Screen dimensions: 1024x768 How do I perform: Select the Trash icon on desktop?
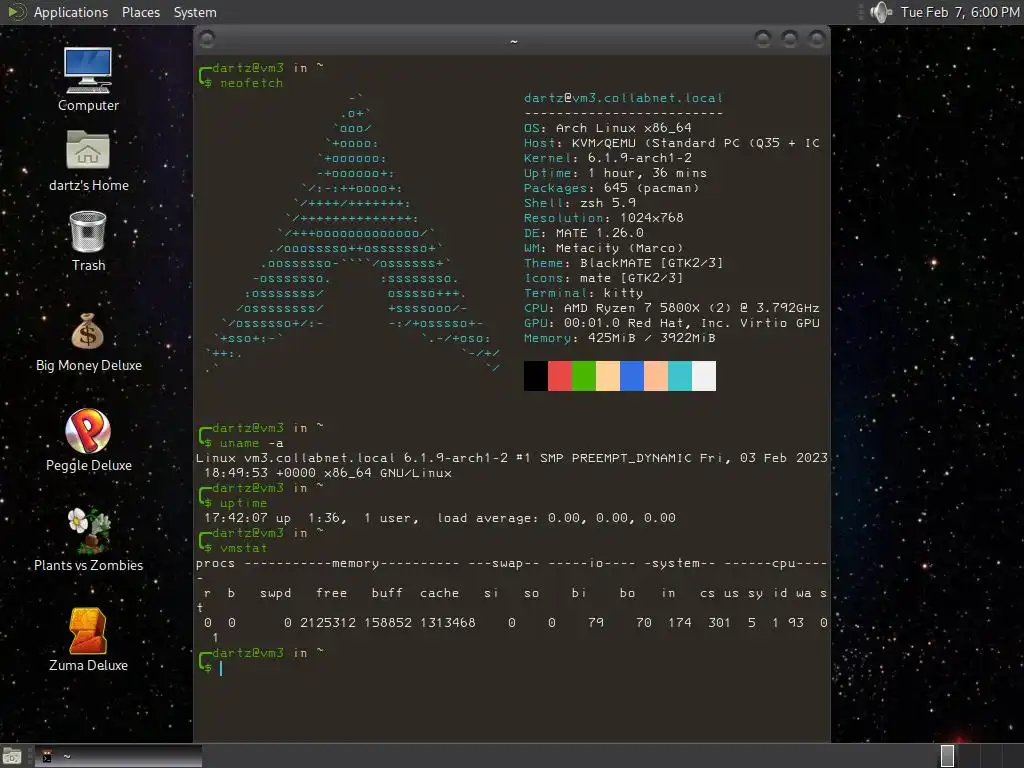pyautogui.click(x=88, y=240)
